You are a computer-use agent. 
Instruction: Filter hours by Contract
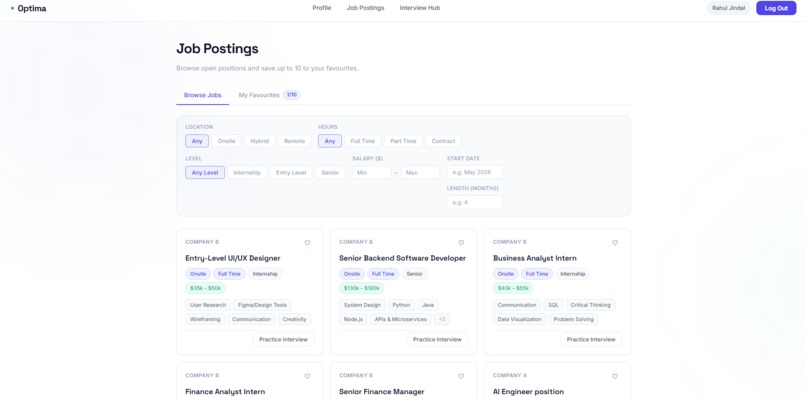444,141
